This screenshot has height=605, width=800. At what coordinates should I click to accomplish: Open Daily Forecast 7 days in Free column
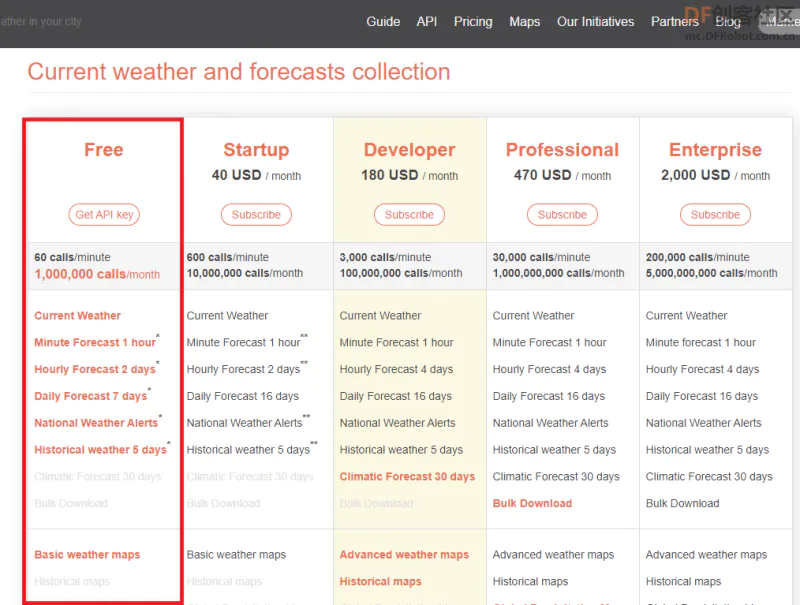coord(90,396)
